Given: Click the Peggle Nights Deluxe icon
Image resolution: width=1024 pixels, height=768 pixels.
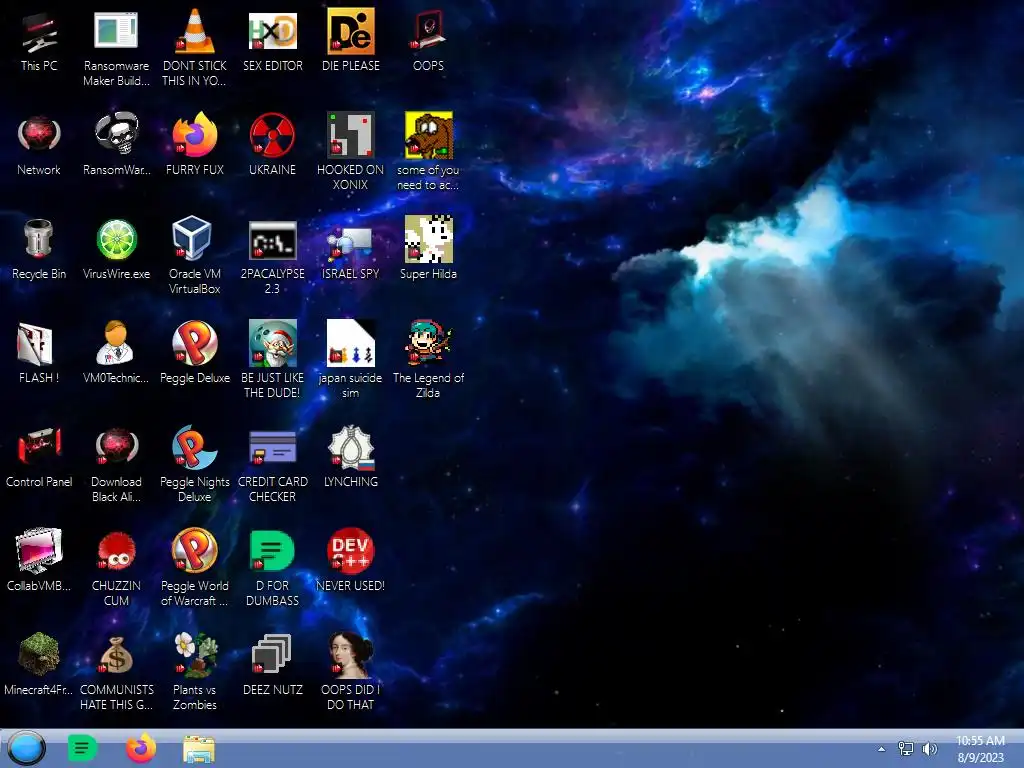Looking at the screenshot, I should 195,447.
